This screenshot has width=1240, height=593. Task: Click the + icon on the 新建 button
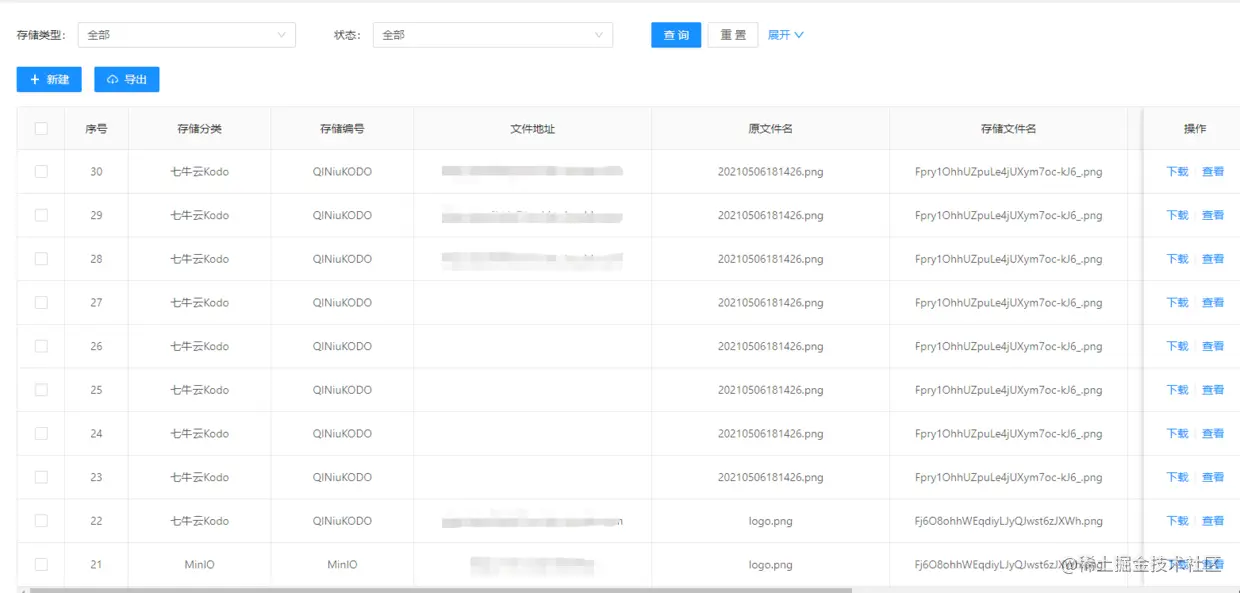(x=34, y=79)
